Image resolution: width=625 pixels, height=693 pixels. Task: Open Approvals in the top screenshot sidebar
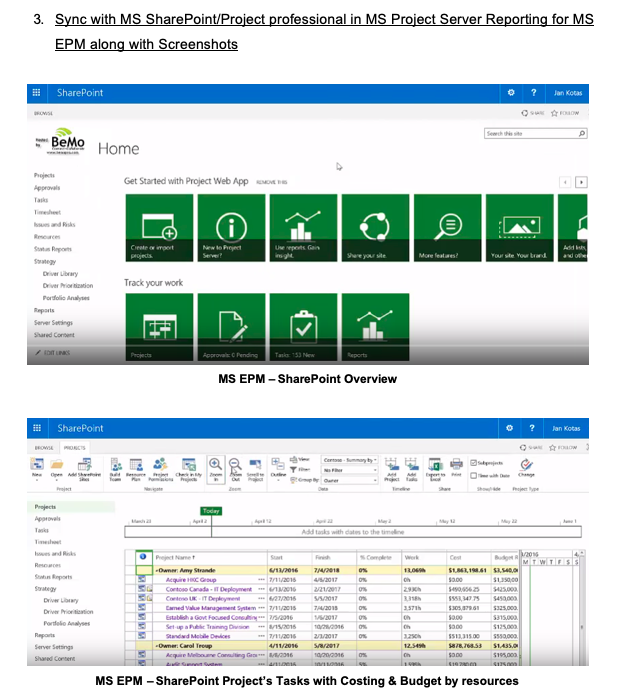(x=47, y=188)
